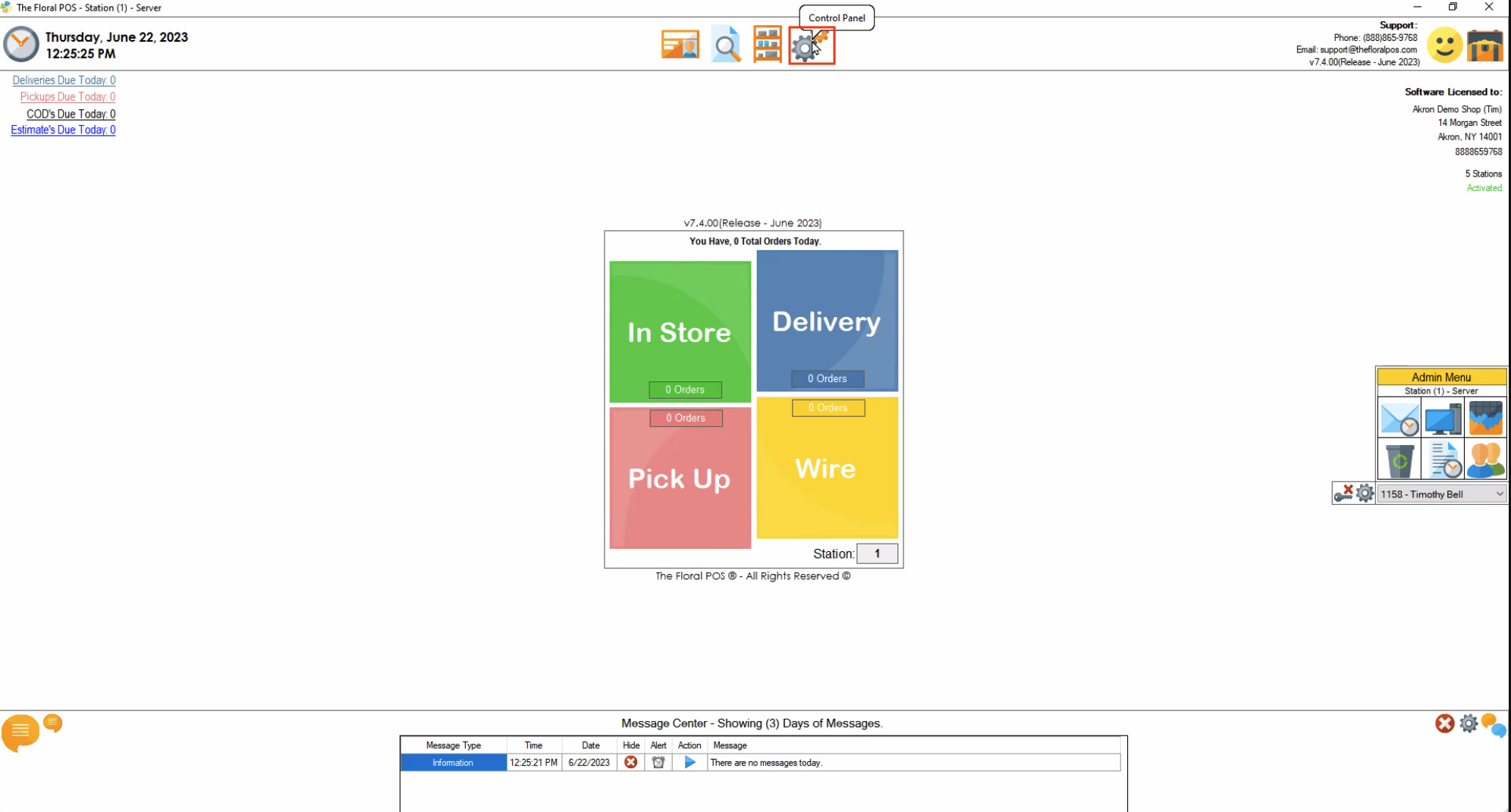
Task: Open the sales chart icon in Admin Menu
Action: click(x=1485, y=419)
